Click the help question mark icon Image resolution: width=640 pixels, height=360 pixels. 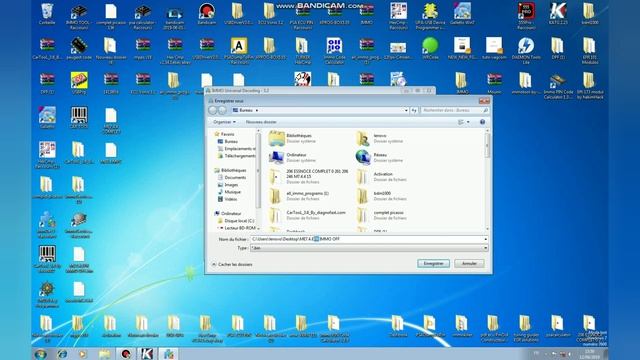(x=482, y=122)
